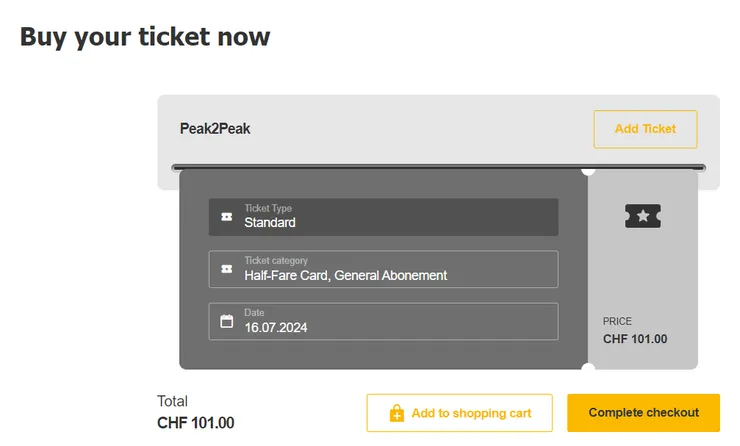Click the ticket icon in Ticket Type field
Image resolution: width=740 pixels, height=446 pixels.
227,217
